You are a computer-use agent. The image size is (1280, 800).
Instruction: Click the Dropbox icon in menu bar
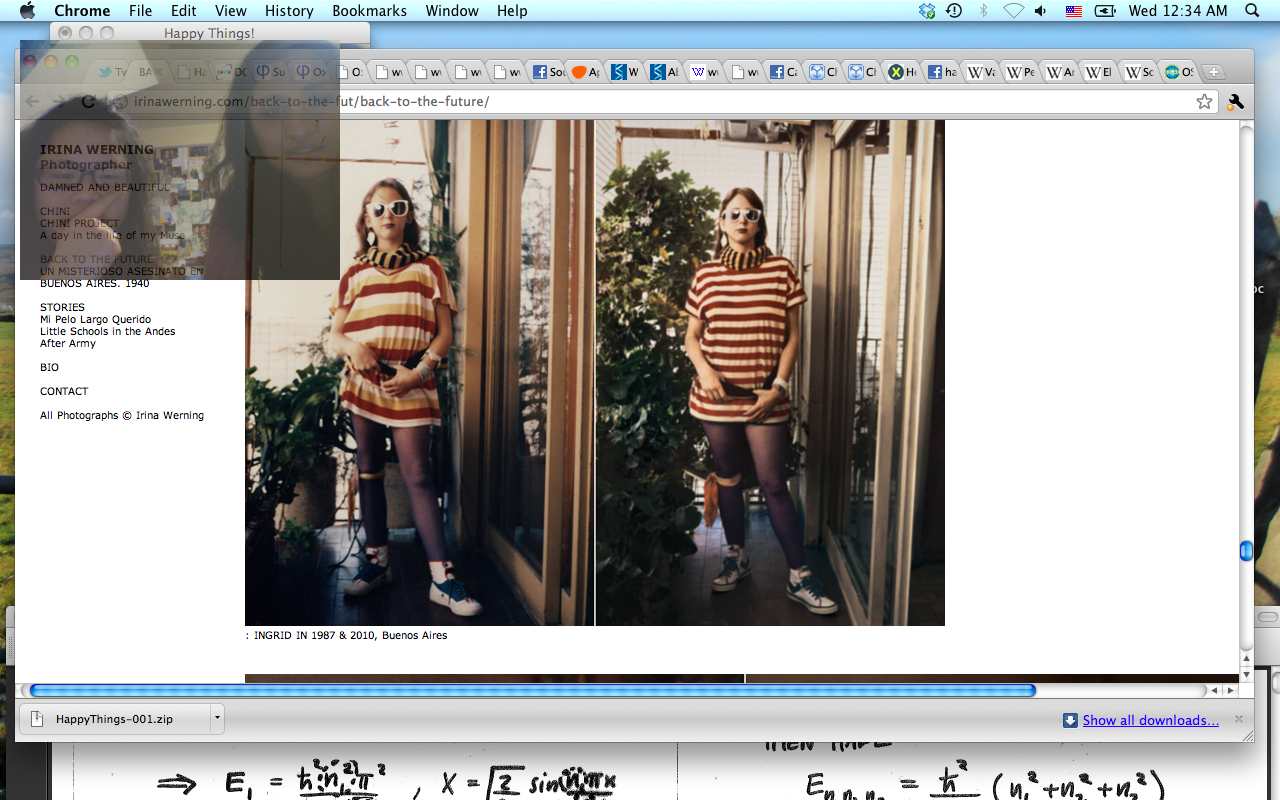(927, 11)
